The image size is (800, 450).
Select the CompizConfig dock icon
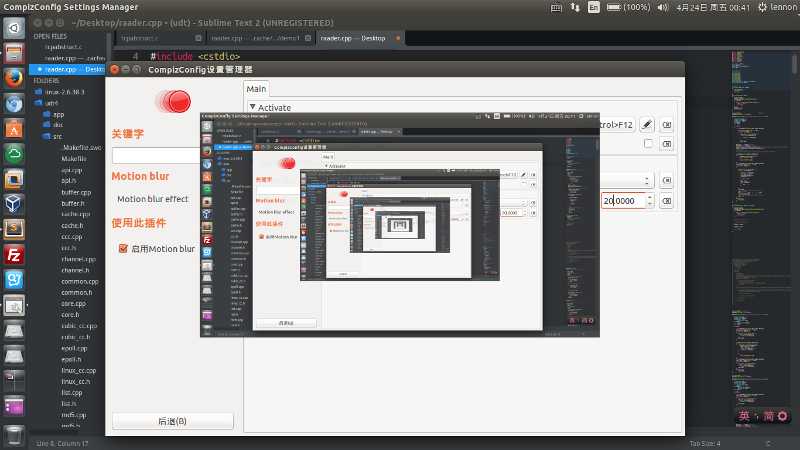point(14,306)
